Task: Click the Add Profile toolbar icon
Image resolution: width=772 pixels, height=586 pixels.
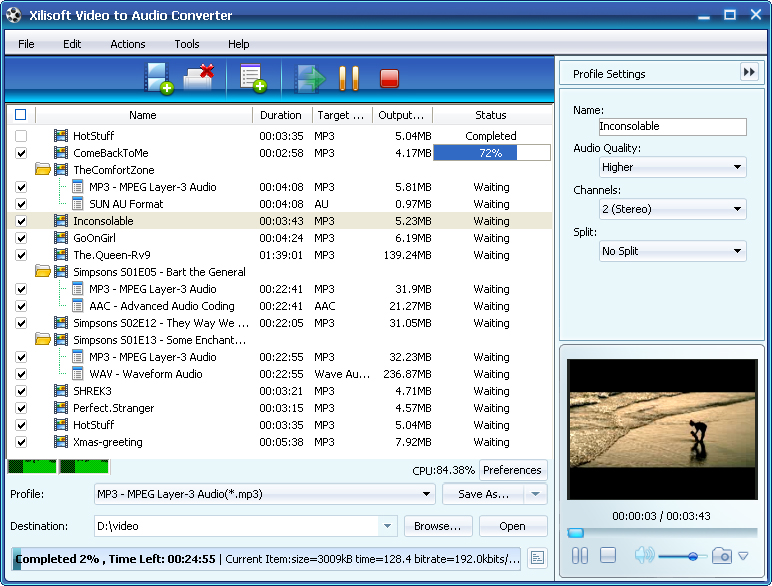Action: click(x=251, y=78)
